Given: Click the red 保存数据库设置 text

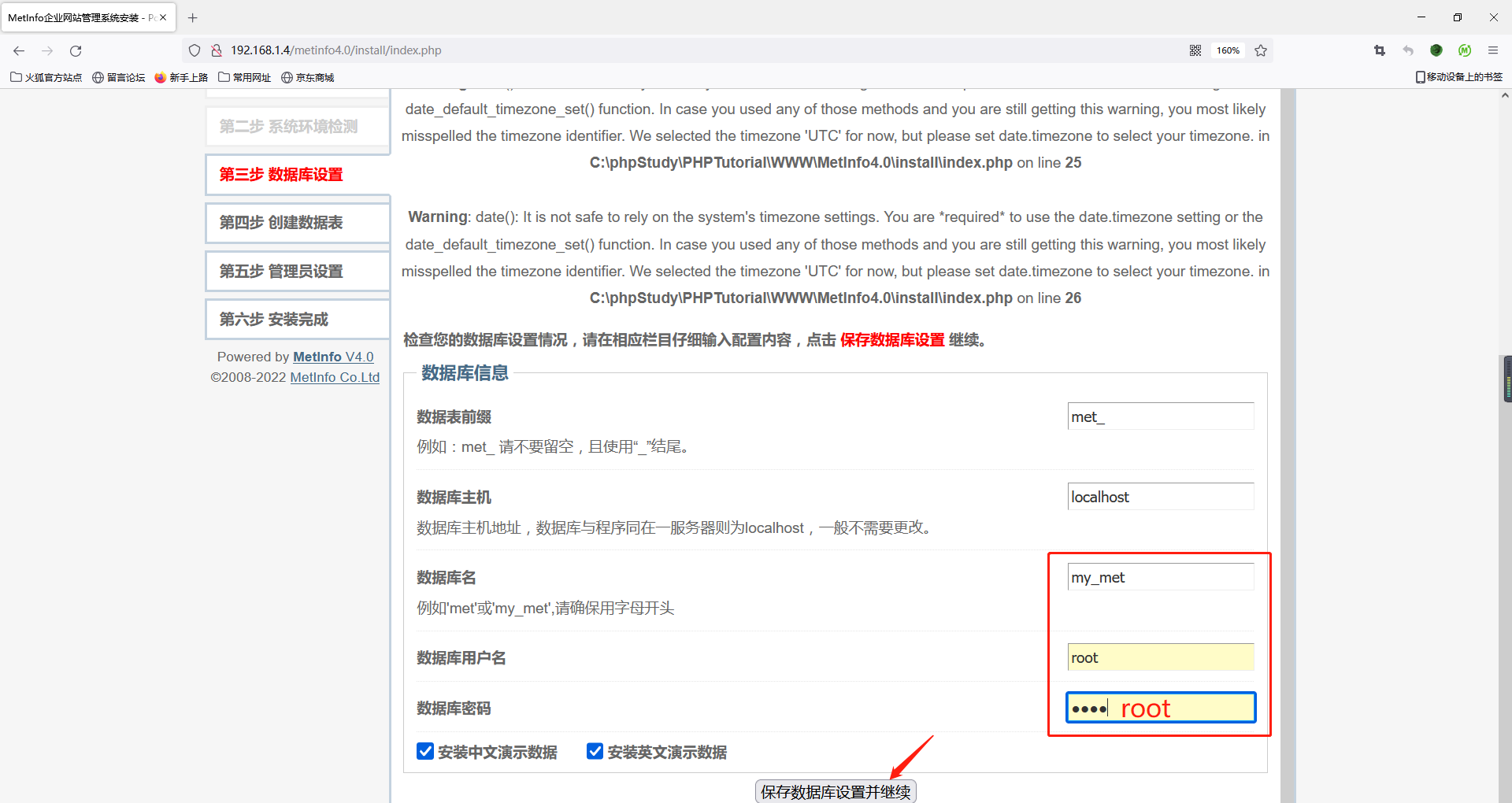Looking at the screenshot, I should coord(892,339).
